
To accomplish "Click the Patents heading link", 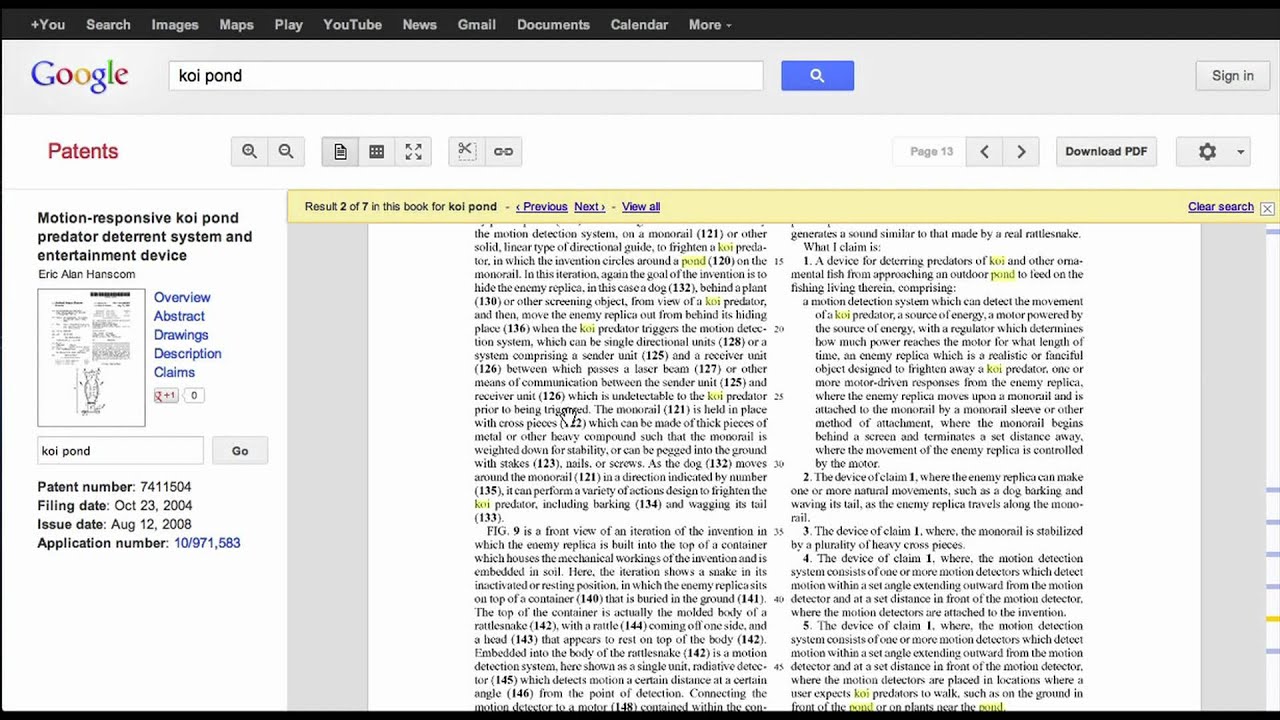I will coord(83,151).
